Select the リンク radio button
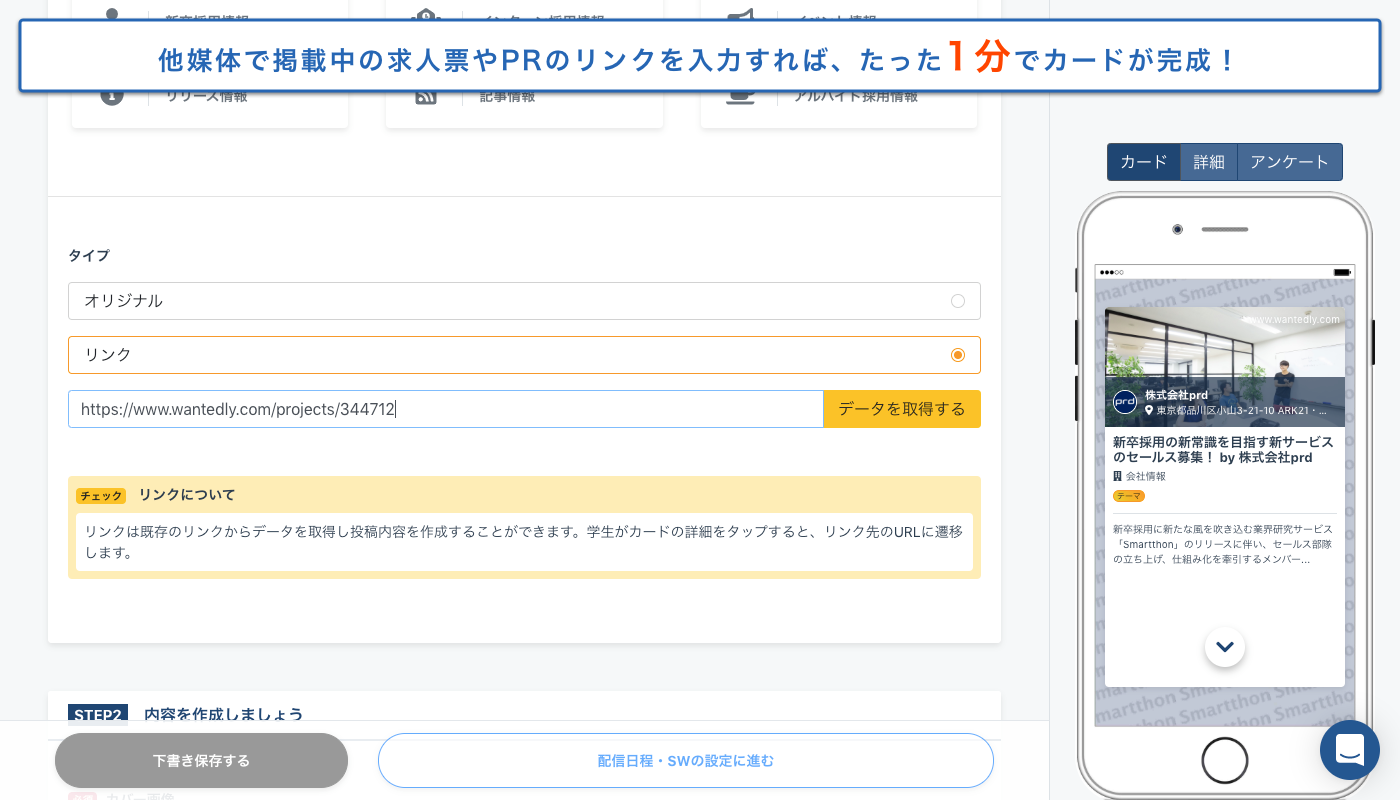This screenshot has height=800, width=1400. [957, 354]
